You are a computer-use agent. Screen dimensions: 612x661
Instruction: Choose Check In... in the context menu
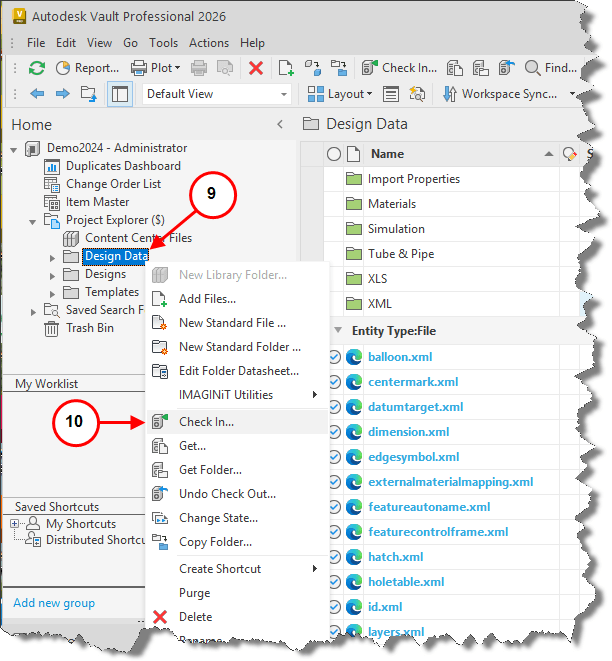click(x=237, y=422)
